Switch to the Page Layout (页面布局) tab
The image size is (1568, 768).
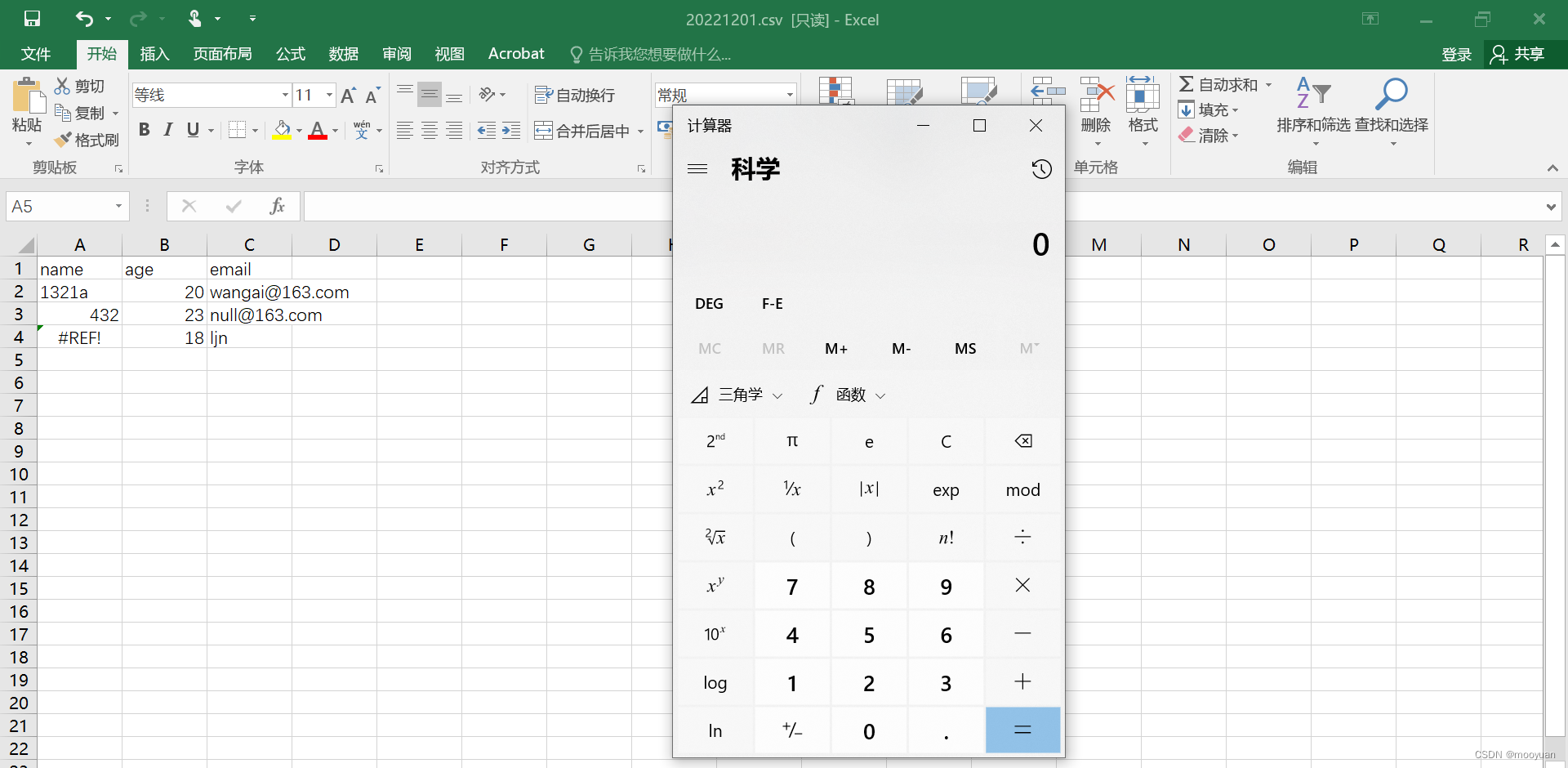tap(222, 54)
